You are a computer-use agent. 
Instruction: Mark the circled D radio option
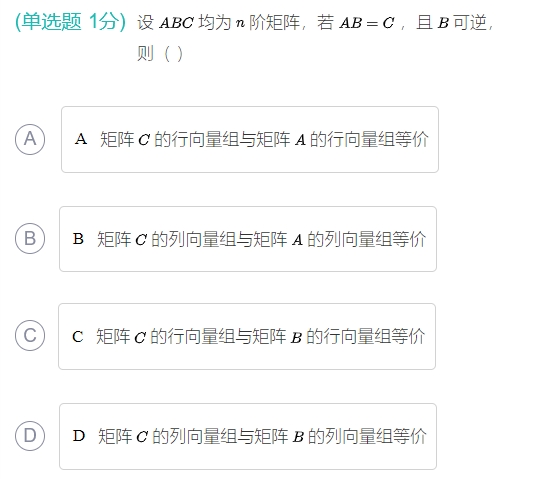tap(30, 436)
